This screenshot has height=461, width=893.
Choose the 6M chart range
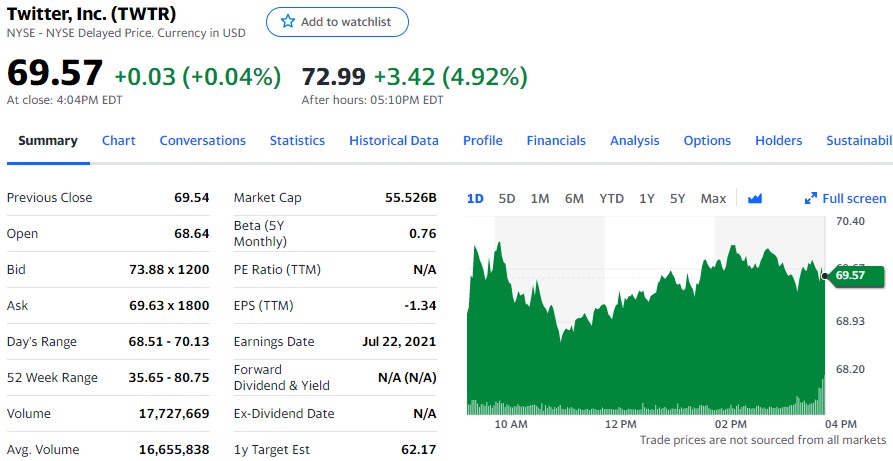[x=574, y=198]
